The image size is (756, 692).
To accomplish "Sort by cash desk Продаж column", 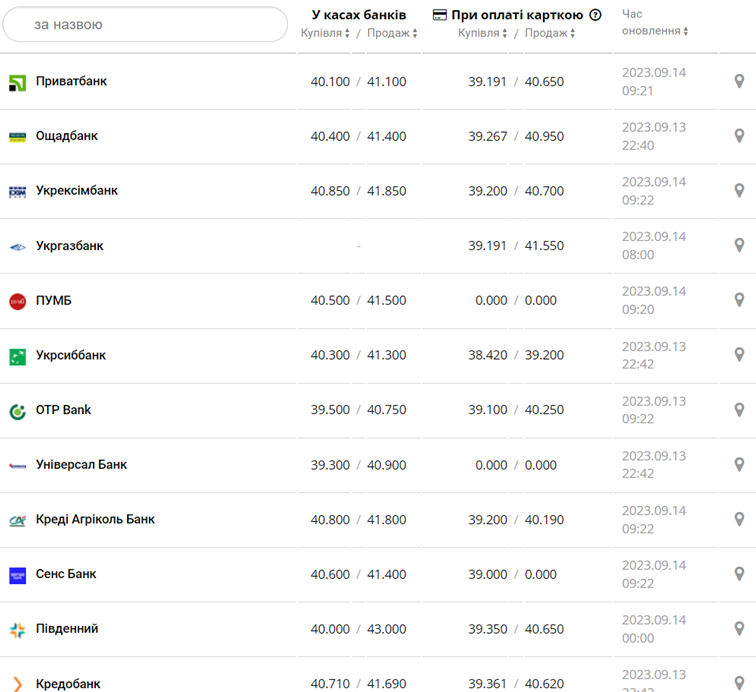I will pyautogui.click(x=392, y=33).
